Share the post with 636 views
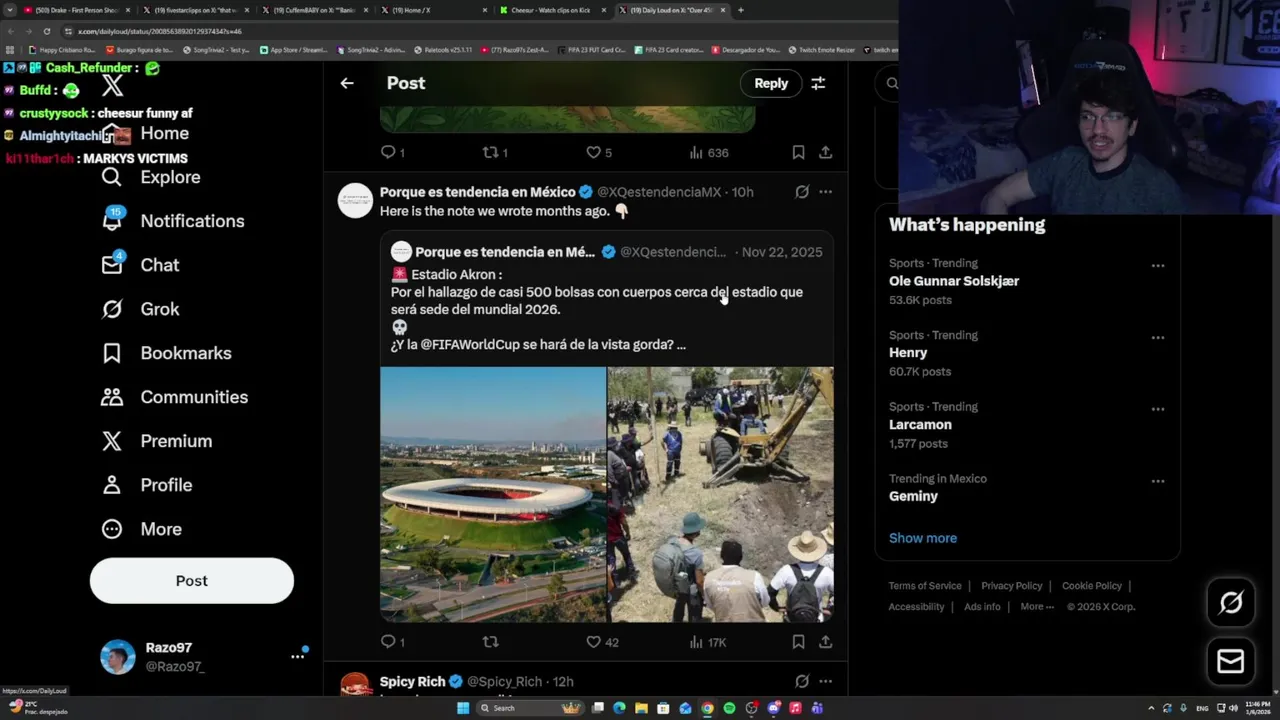 pyautogui.click(x=825, y=152)
